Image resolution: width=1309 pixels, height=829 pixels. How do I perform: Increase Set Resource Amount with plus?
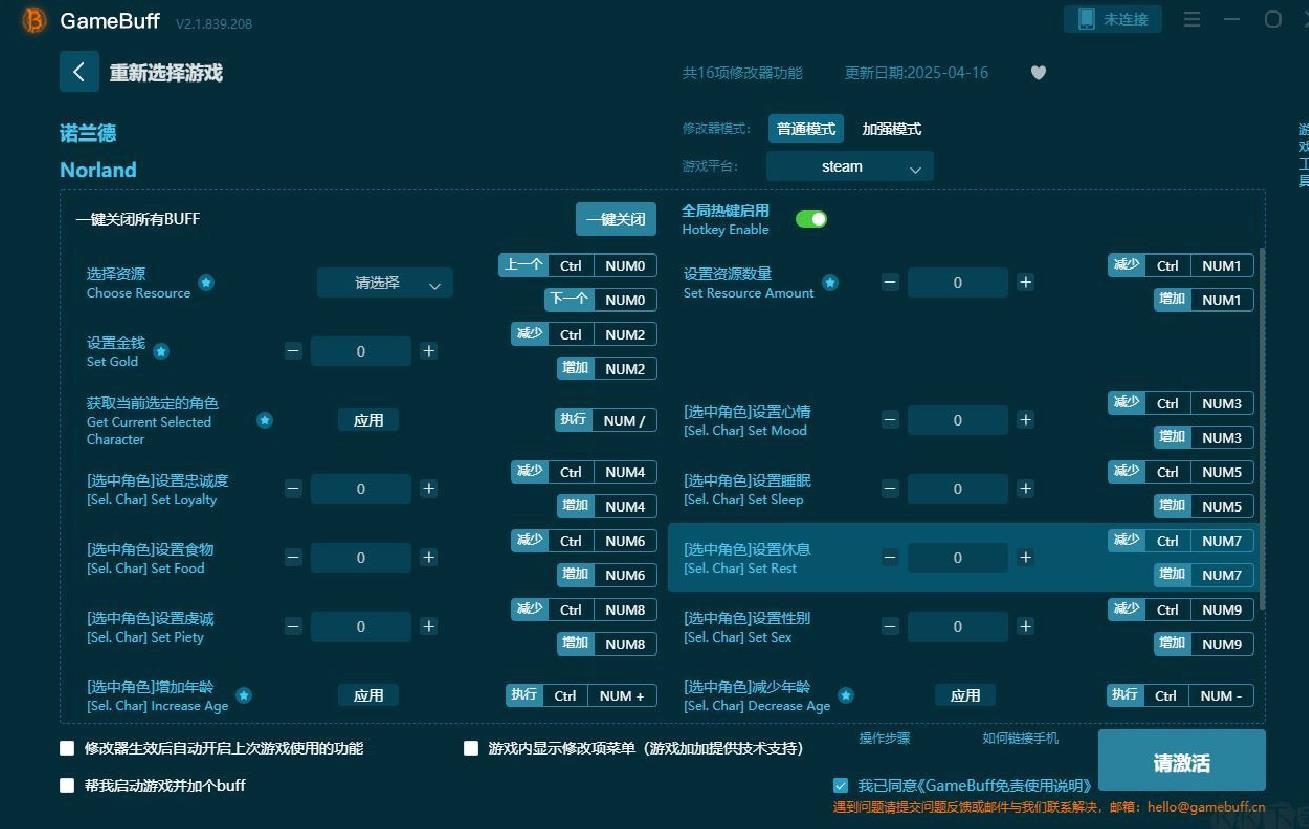point(1026,283)
